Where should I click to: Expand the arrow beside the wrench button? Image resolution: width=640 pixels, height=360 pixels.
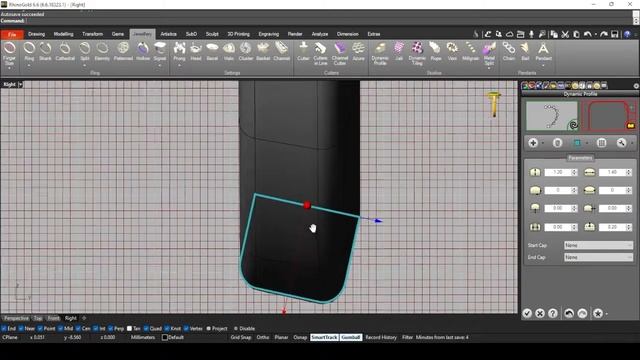point(632,143)
